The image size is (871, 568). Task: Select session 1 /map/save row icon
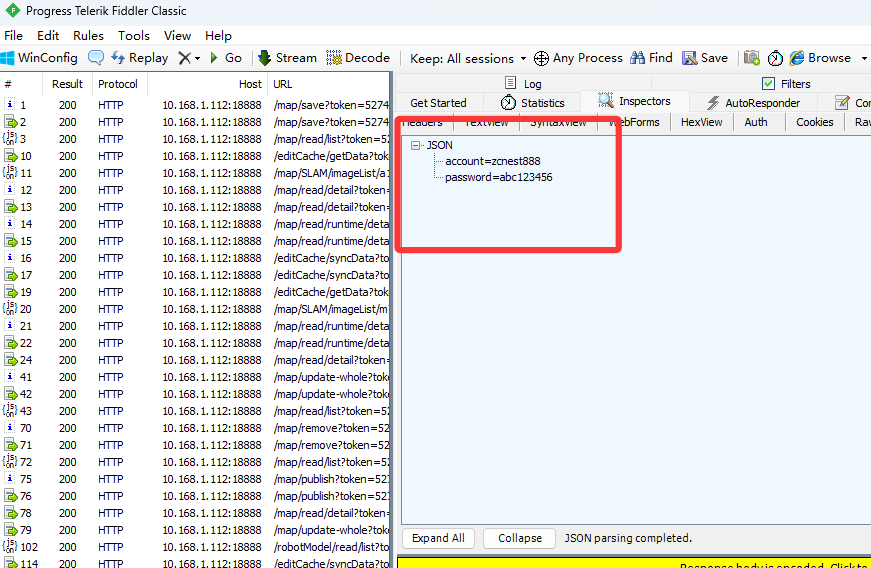(x=10, y=104)
